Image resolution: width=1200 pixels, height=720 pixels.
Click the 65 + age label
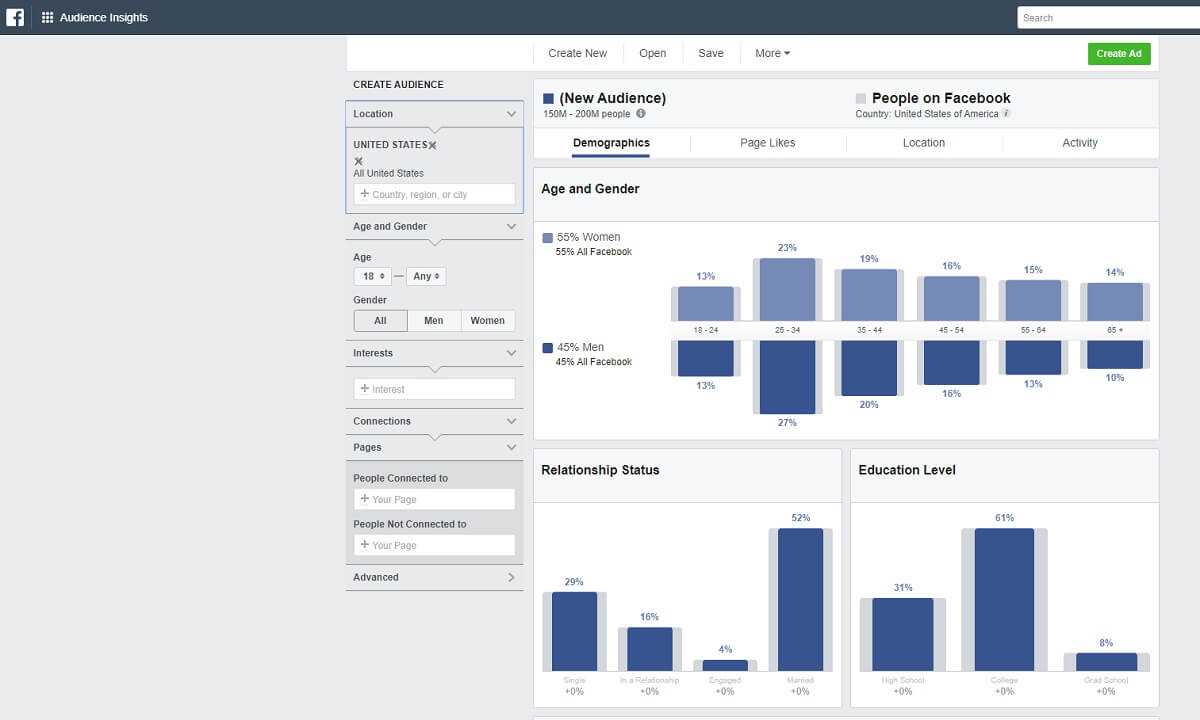click(x=1115, y=330)
